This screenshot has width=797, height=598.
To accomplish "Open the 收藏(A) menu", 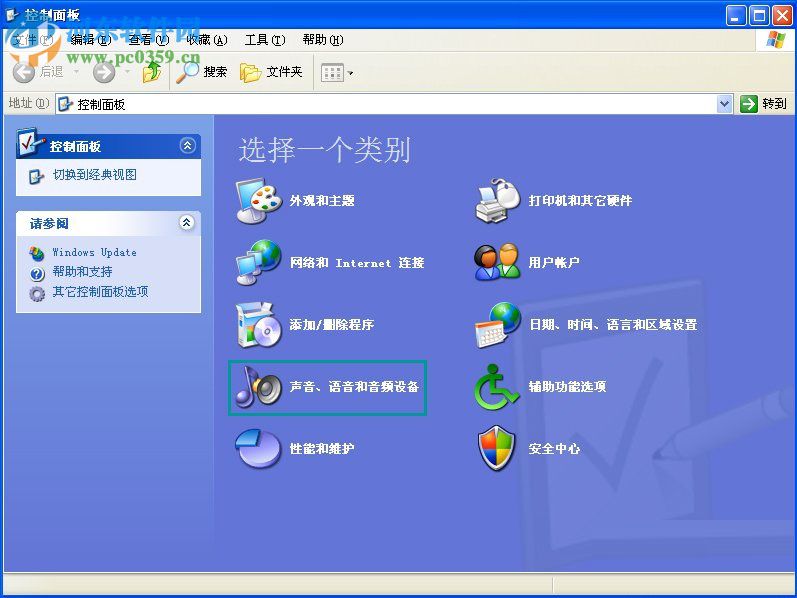I will 206,40.
